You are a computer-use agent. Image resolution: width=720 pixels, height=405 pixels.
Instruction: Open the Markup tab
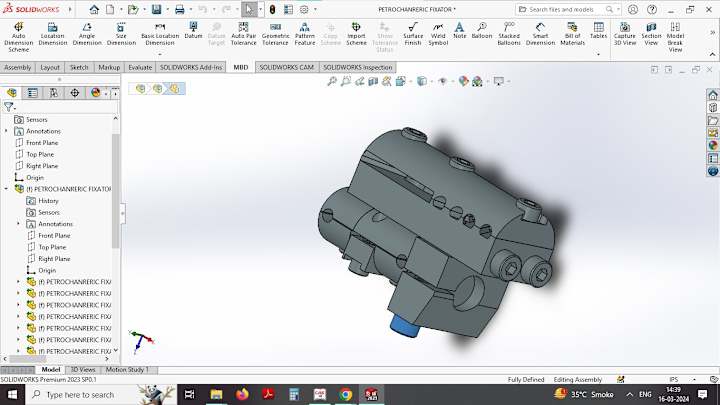tap(109, 68)
